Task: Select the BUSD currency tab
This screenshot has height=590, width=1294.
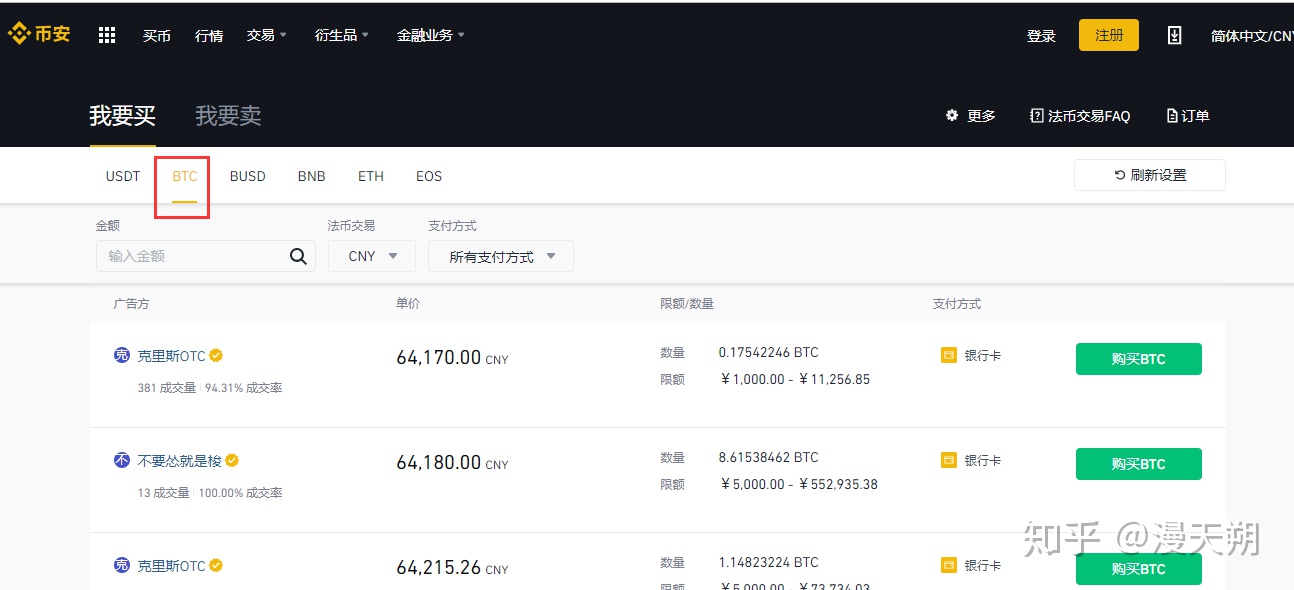Action: pos(247,176)
